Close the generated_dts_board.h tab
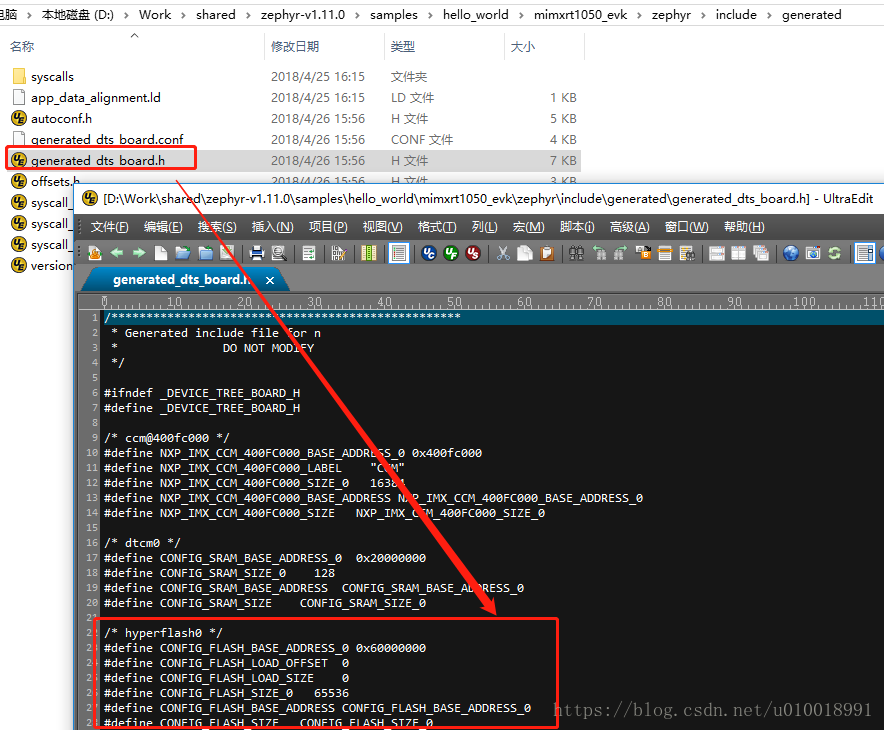 tap(270, 280)
